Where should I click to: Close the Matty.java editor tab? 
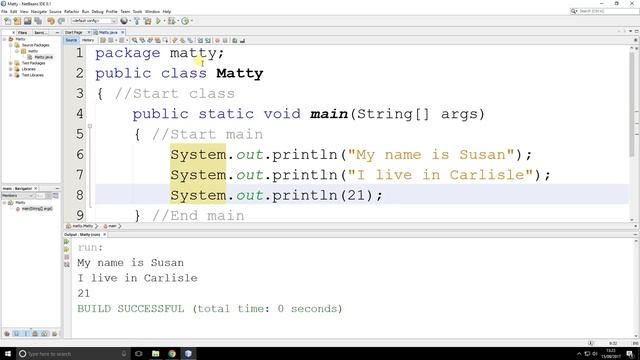(x=122, y=32)
